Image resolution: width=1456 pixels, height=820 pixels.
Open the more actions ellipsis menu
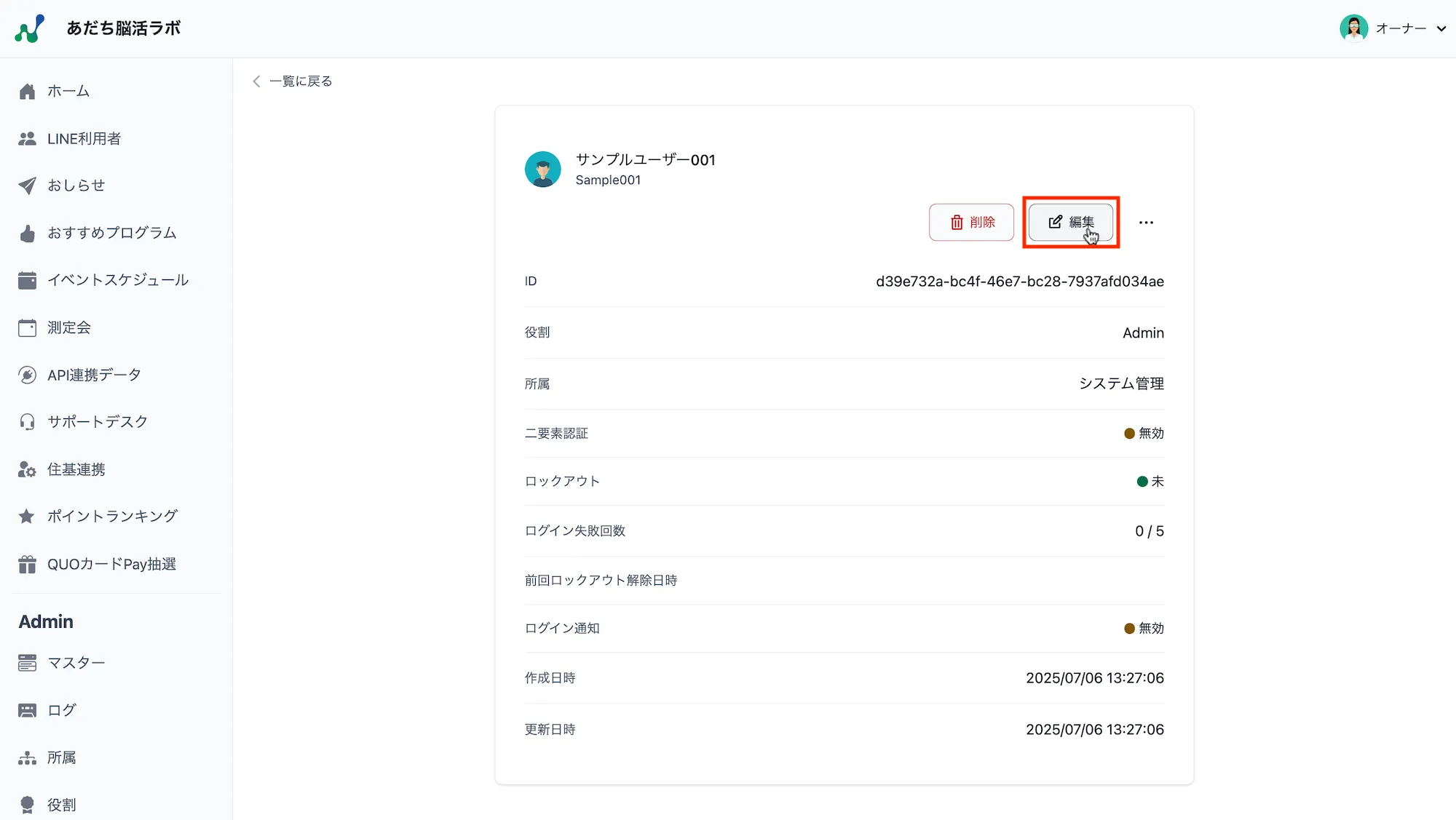[x=1145, y=222]
